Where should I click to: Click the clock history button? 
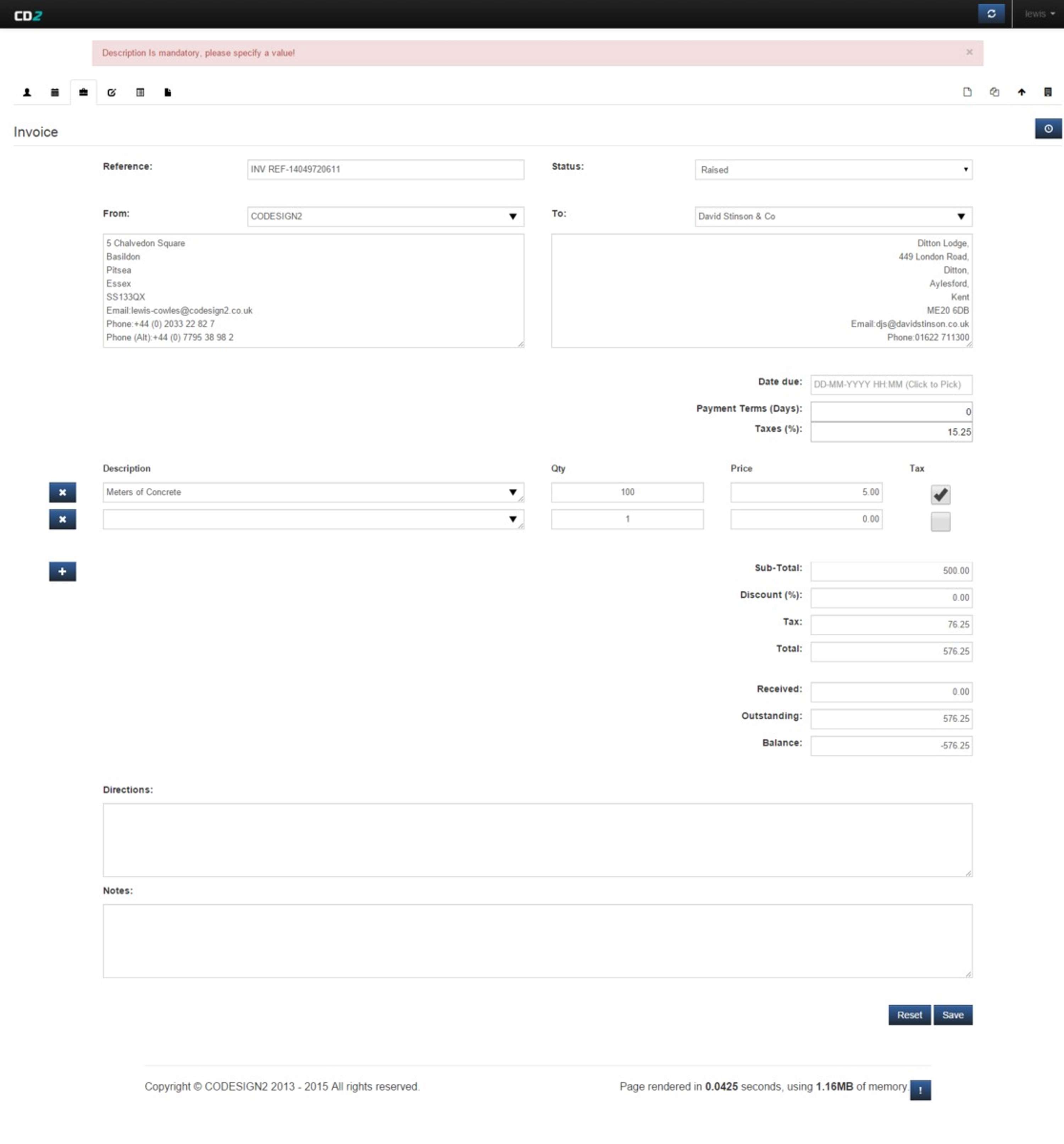1048,128
